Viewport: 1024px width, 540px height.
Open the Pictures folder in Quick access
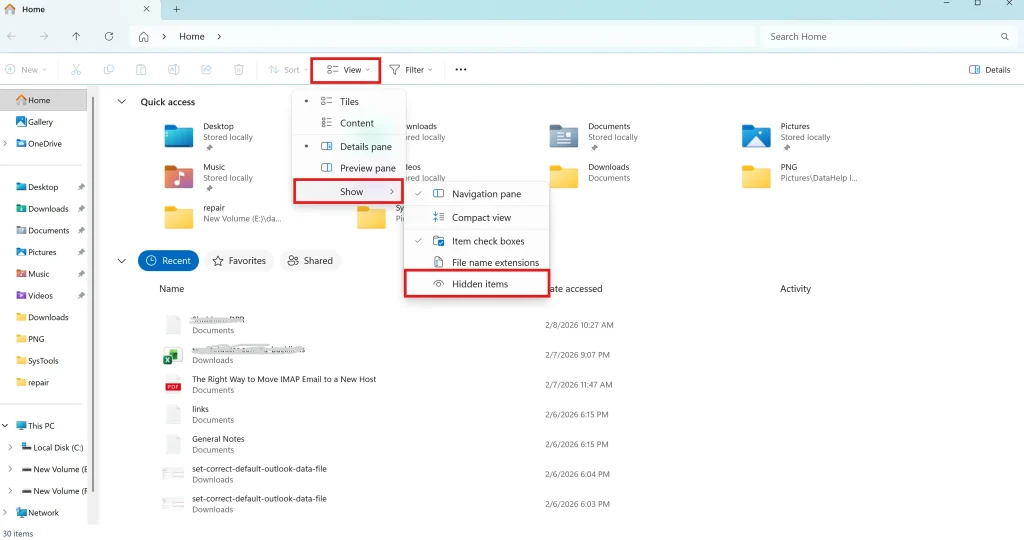[786, 136]
